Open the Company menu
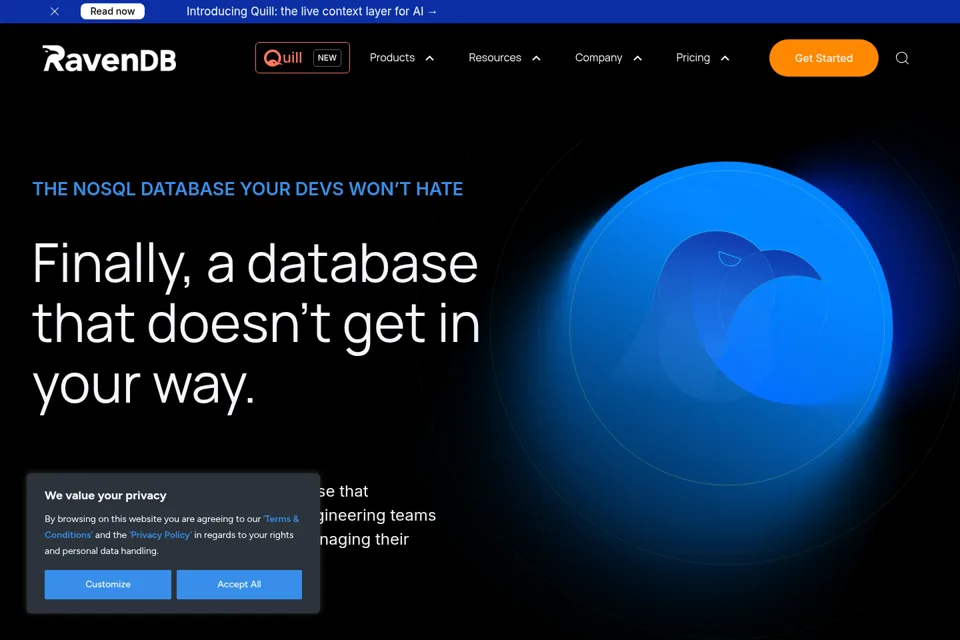This screenshot has width=960, height=640. tap(598, 58)
